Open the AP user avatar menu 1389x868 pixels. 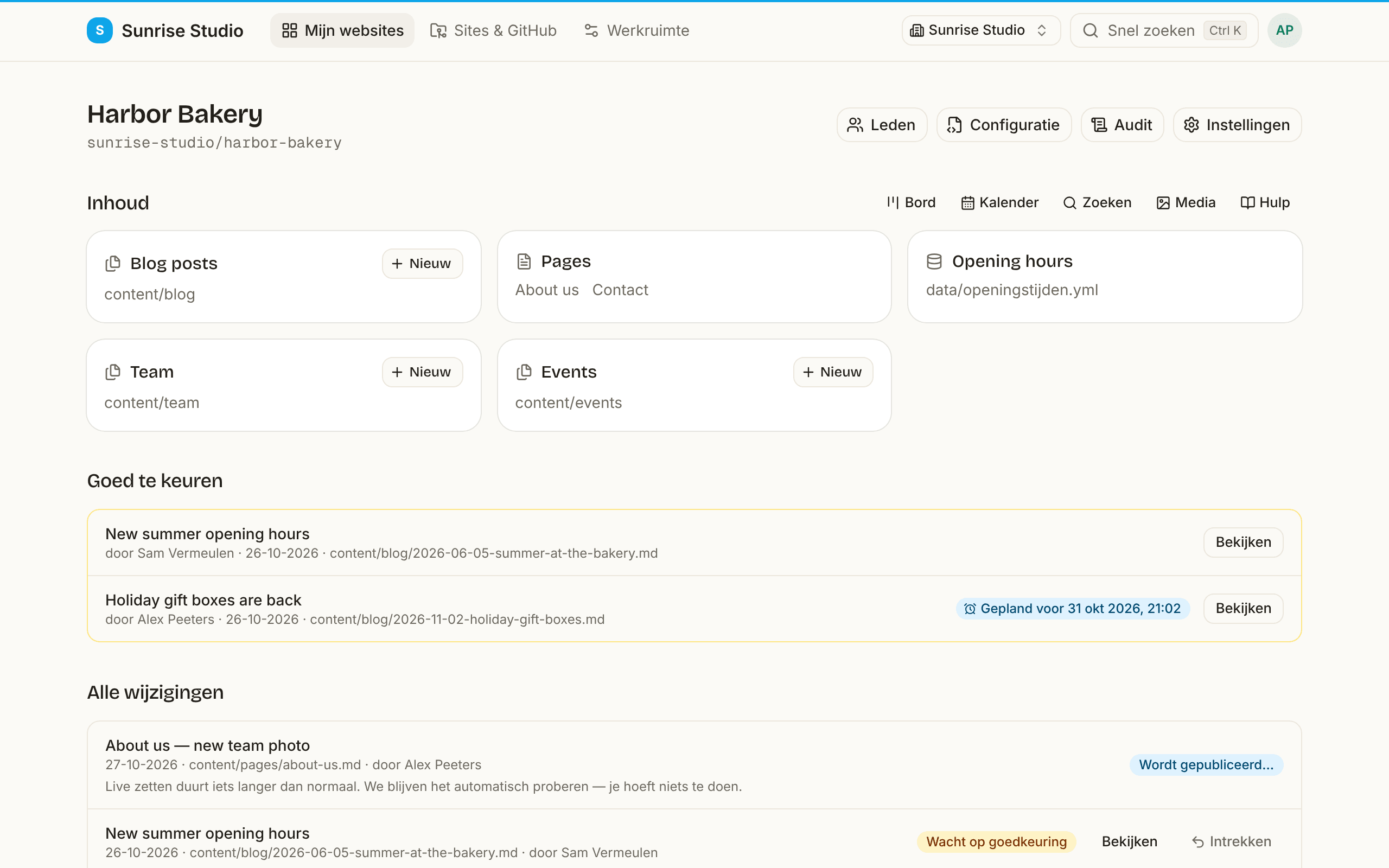pos(1284,30)
